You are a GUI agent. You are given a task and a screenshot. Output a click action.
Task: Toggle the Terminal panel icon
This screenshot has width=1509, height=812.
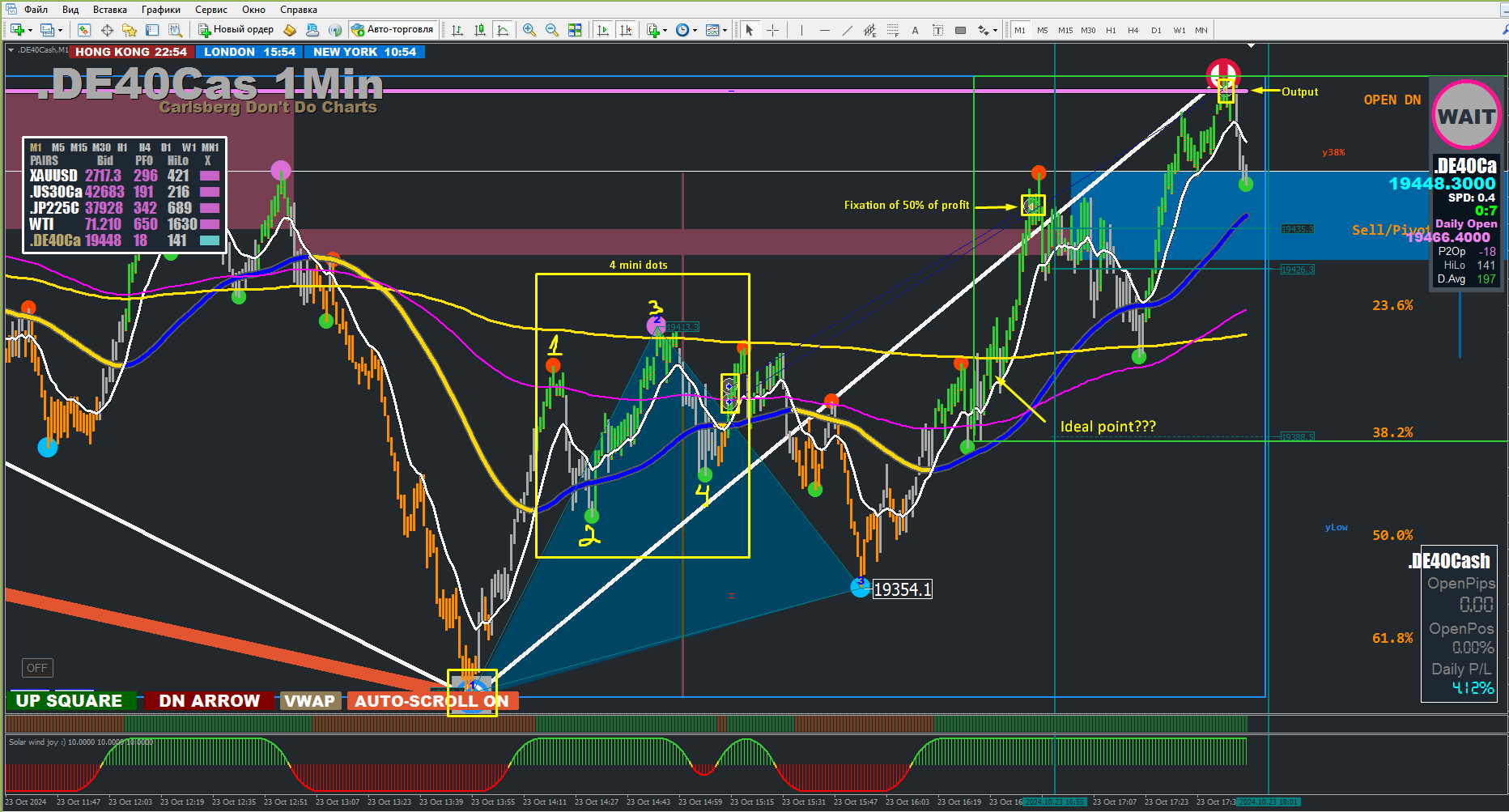152,30
